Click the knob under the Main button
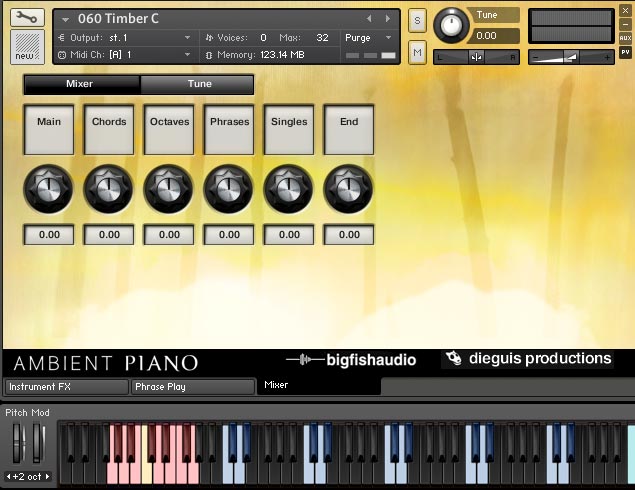Image resolution: width=635 pixels, height=490 pixels. [49, 189]
